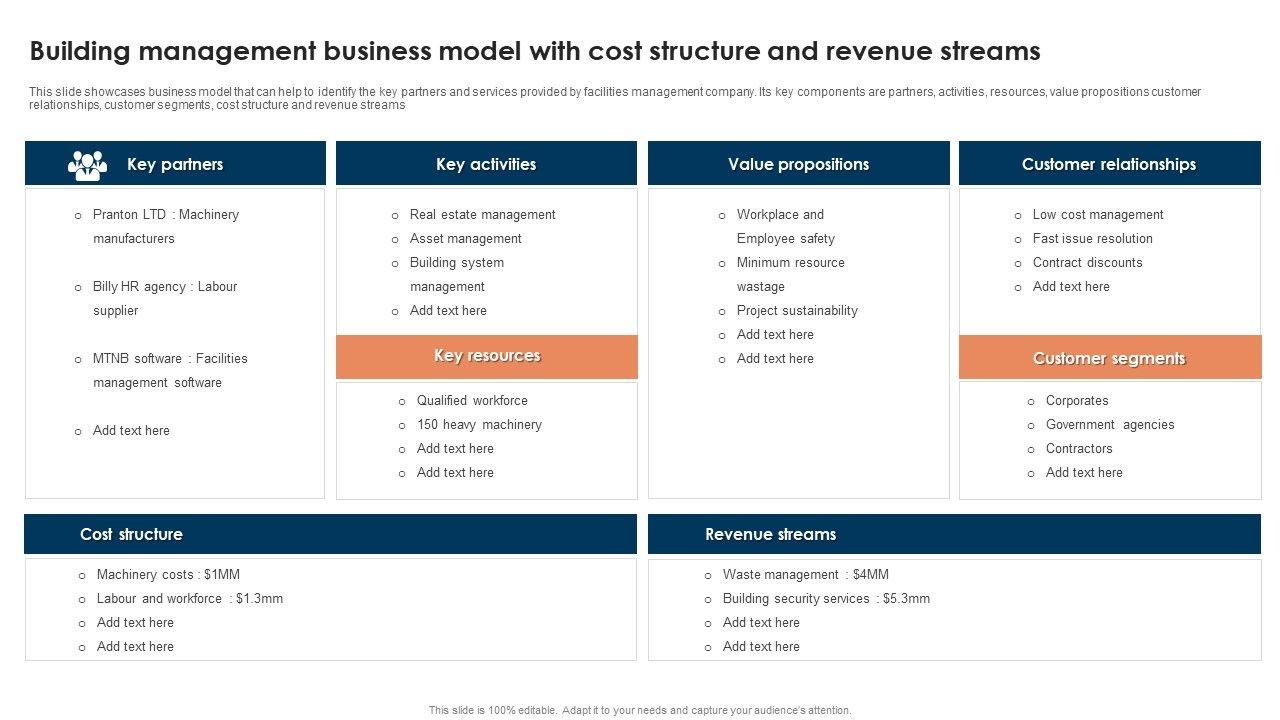Select the Key partners header
The height and width of the screenshot is (720, 1280).
pyautogui.click(x=175, y=164)
